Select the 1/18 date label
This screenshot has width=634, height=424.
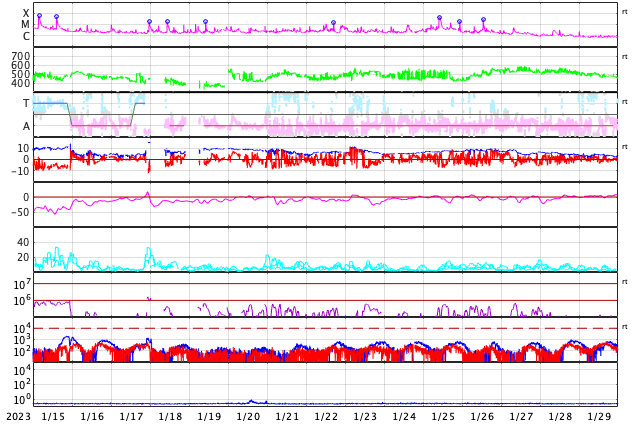pyautogui.click(x=170, y=416)
